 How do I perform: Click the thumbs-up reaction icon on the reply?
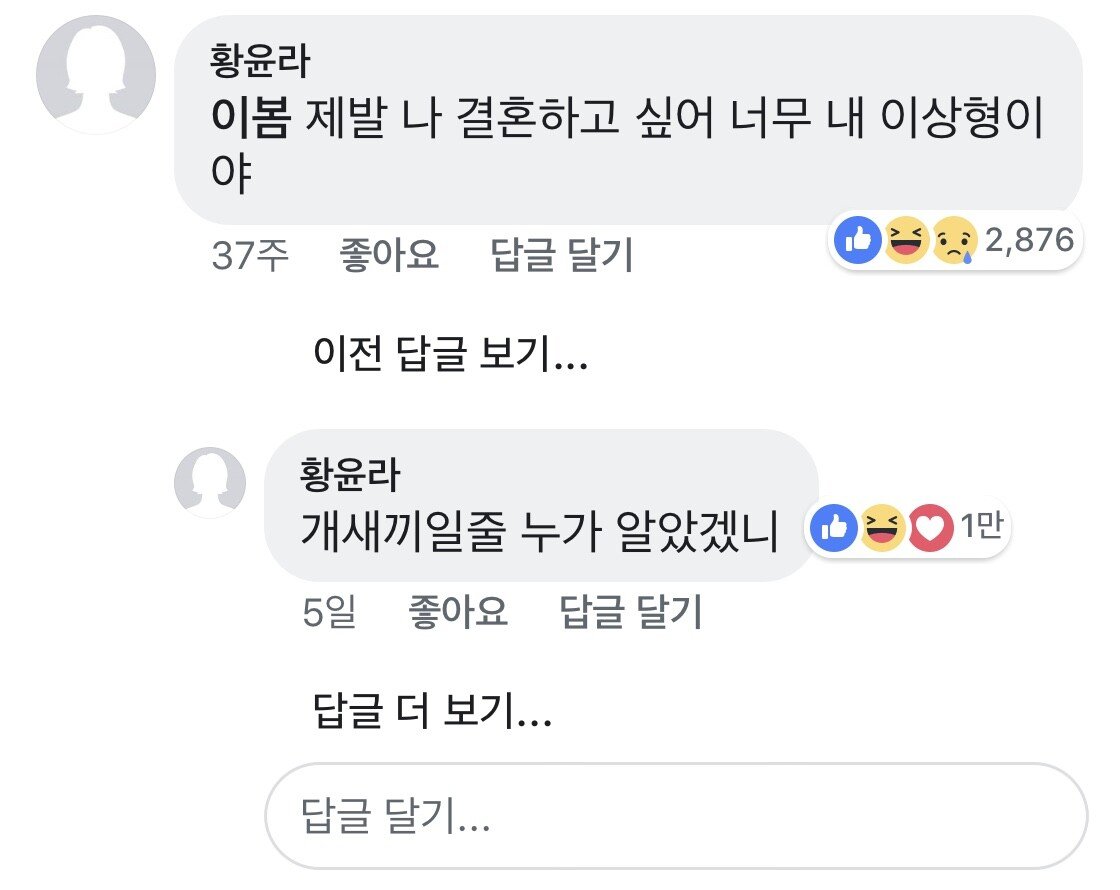click(833, 529)
